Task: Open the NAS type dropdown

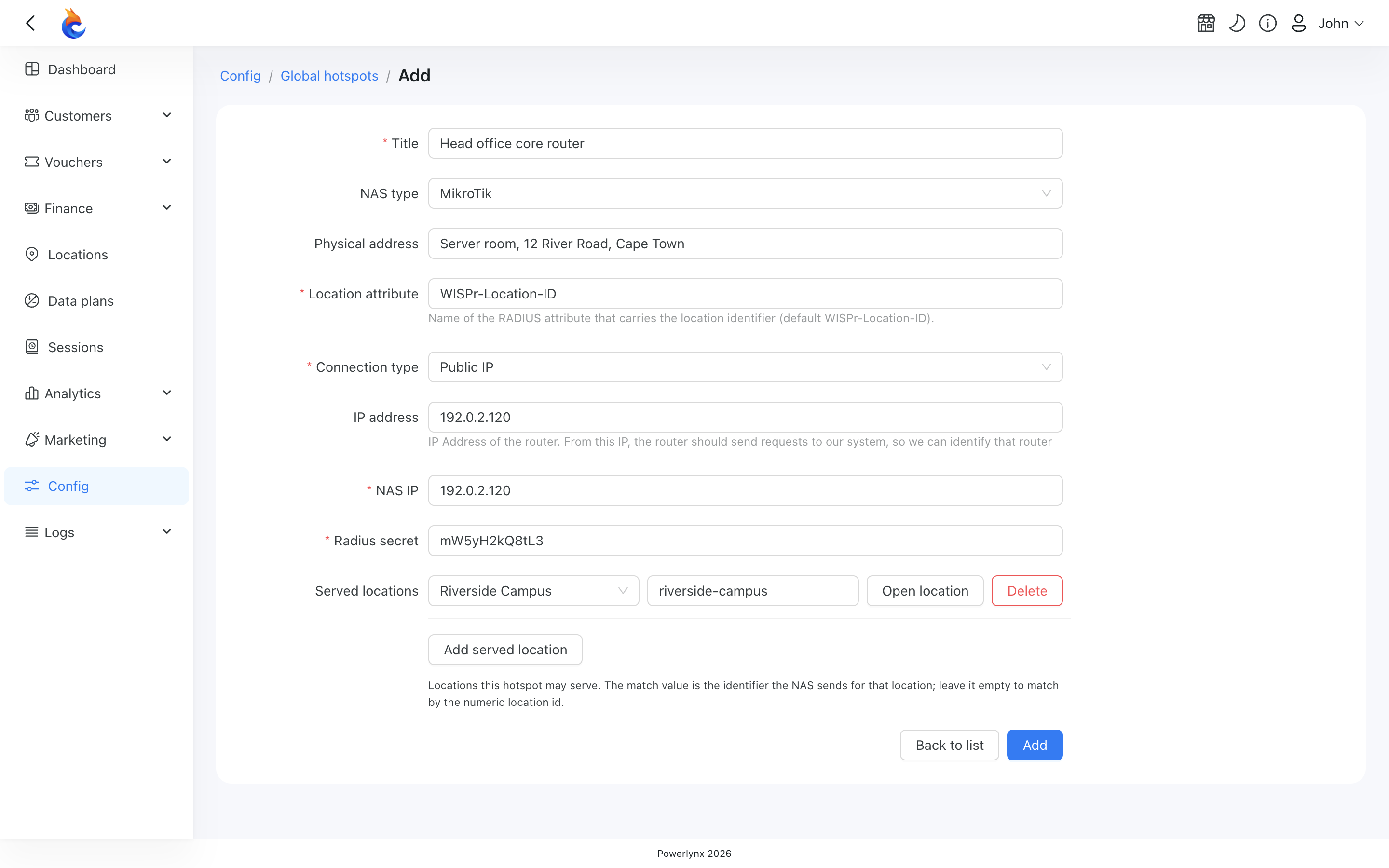Action: pyautogui.click(x=745, y=193)
